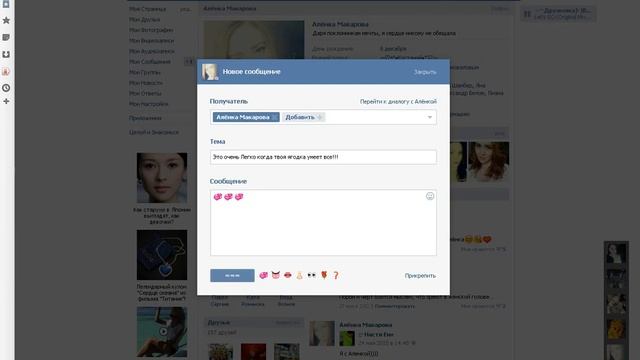Click the Алёнка Макарова wall post author name
640x360 pixels.
366,325
